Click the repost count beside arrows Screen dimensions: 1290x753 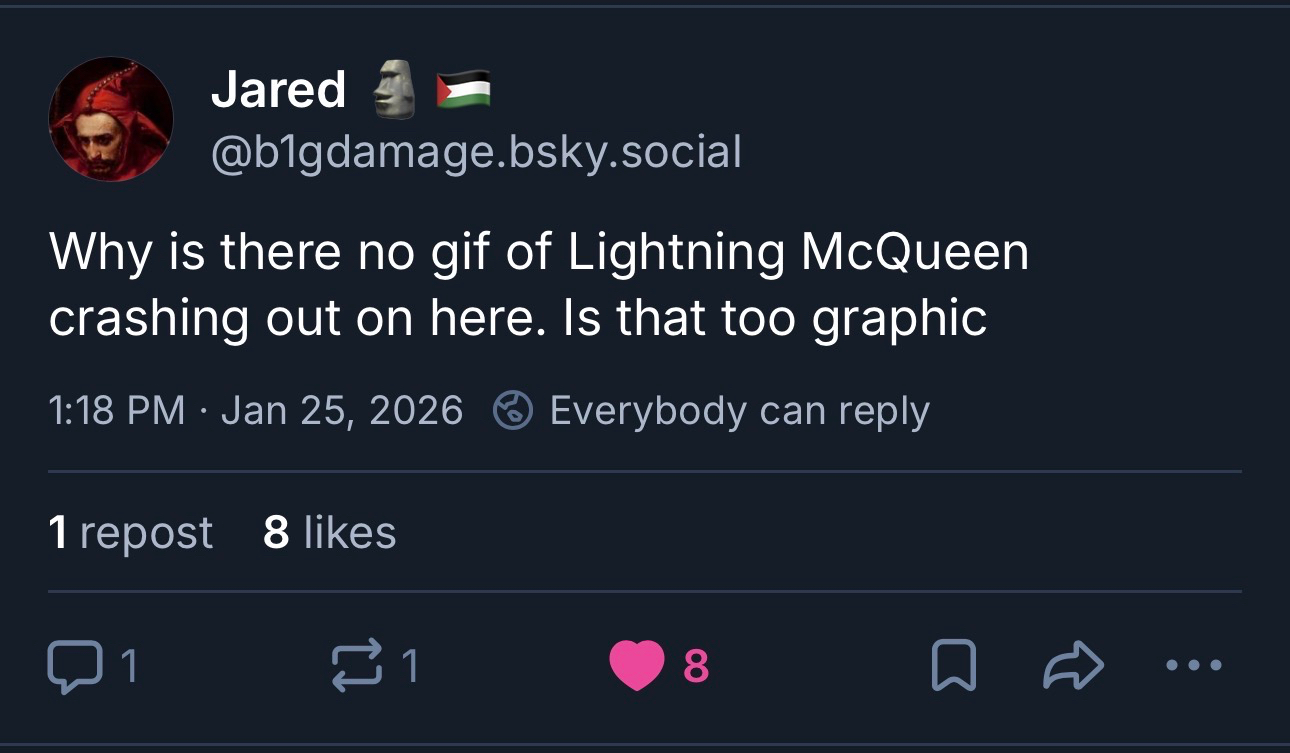tap(408, 667)
